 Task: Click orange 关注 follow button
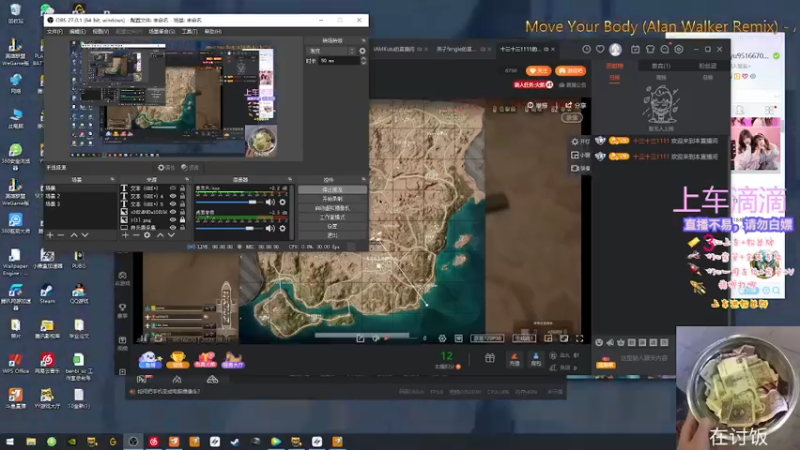point(538,71)
